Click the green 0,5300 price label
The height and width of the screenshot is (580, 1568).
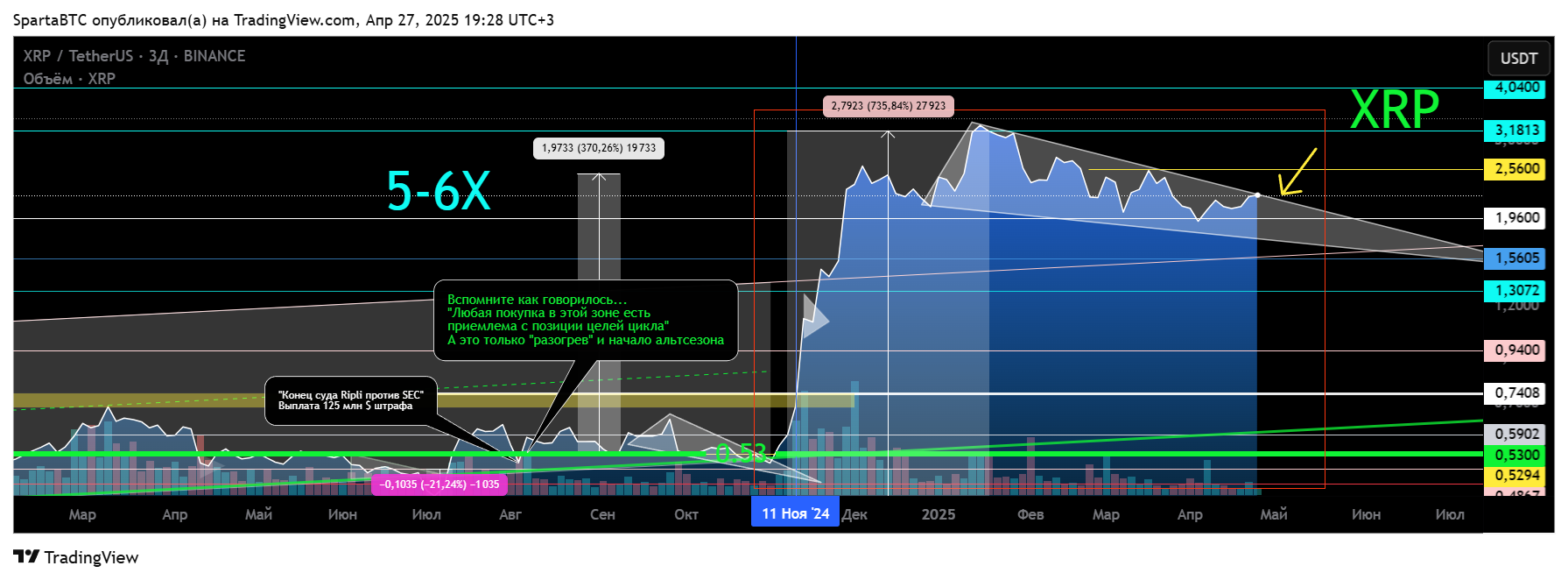pos(1516,456)
